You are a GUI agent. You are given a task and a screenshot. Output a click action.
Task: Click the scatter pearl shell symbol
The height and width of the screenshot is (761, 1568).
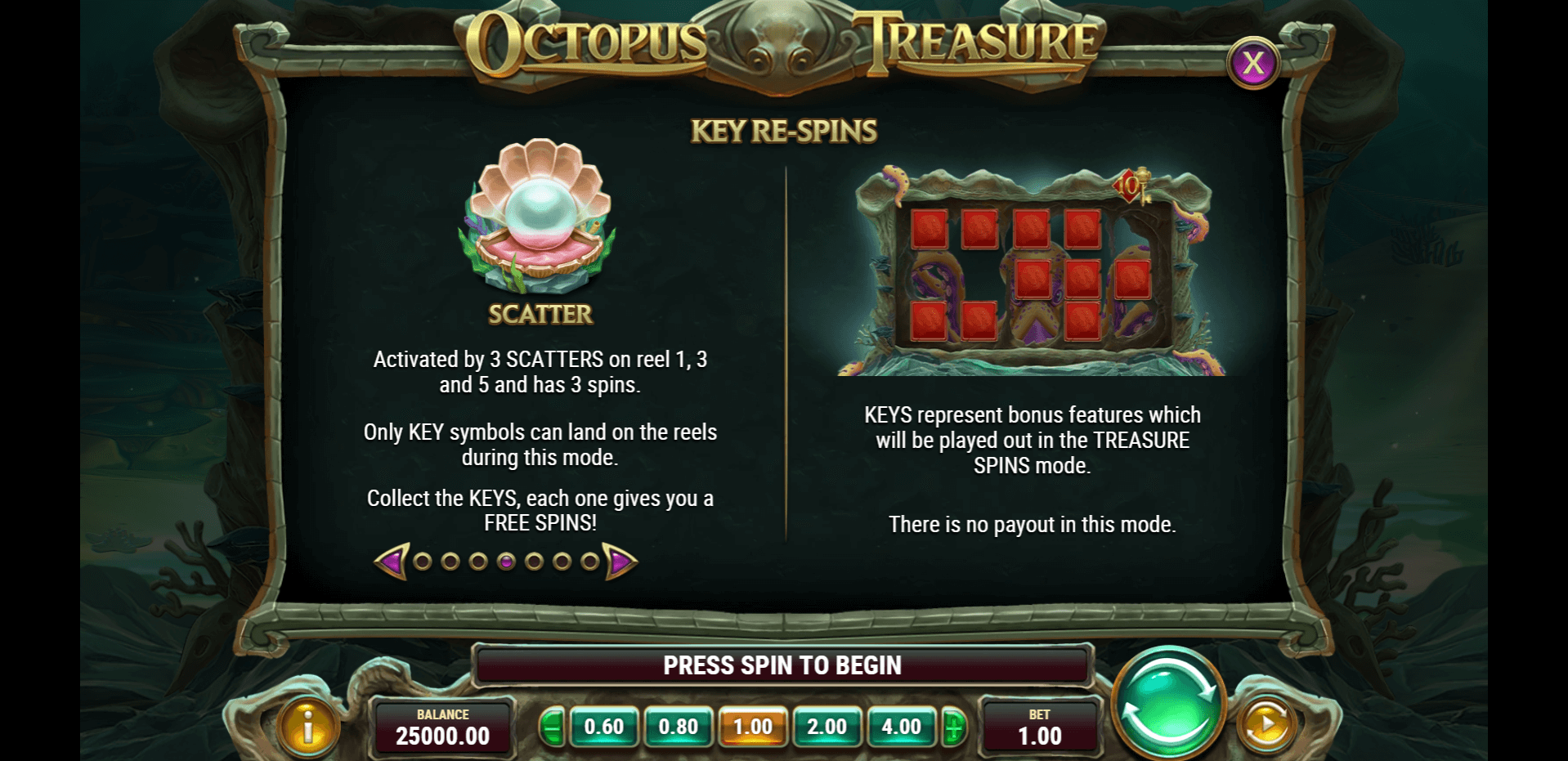tap(540, 217)
